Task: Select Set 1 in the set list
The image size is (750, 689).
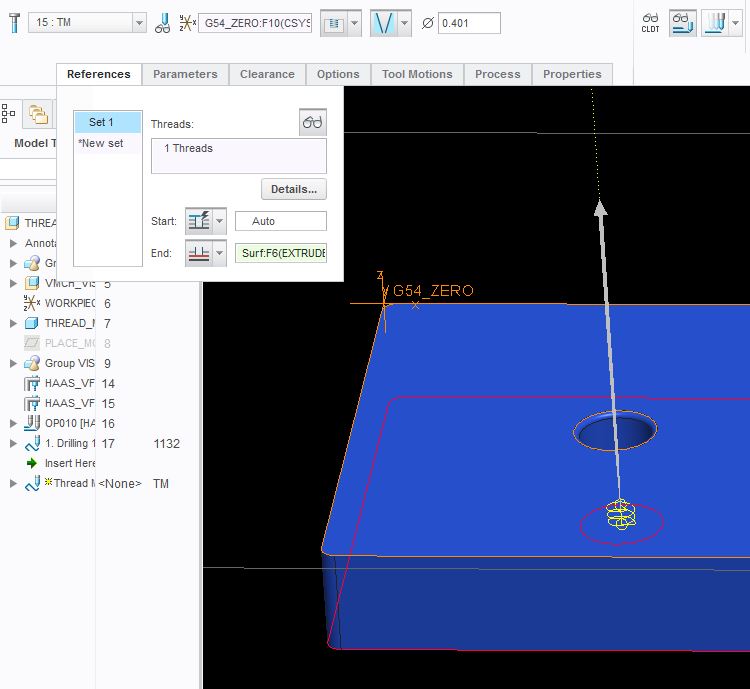Action: click(108, 122)
